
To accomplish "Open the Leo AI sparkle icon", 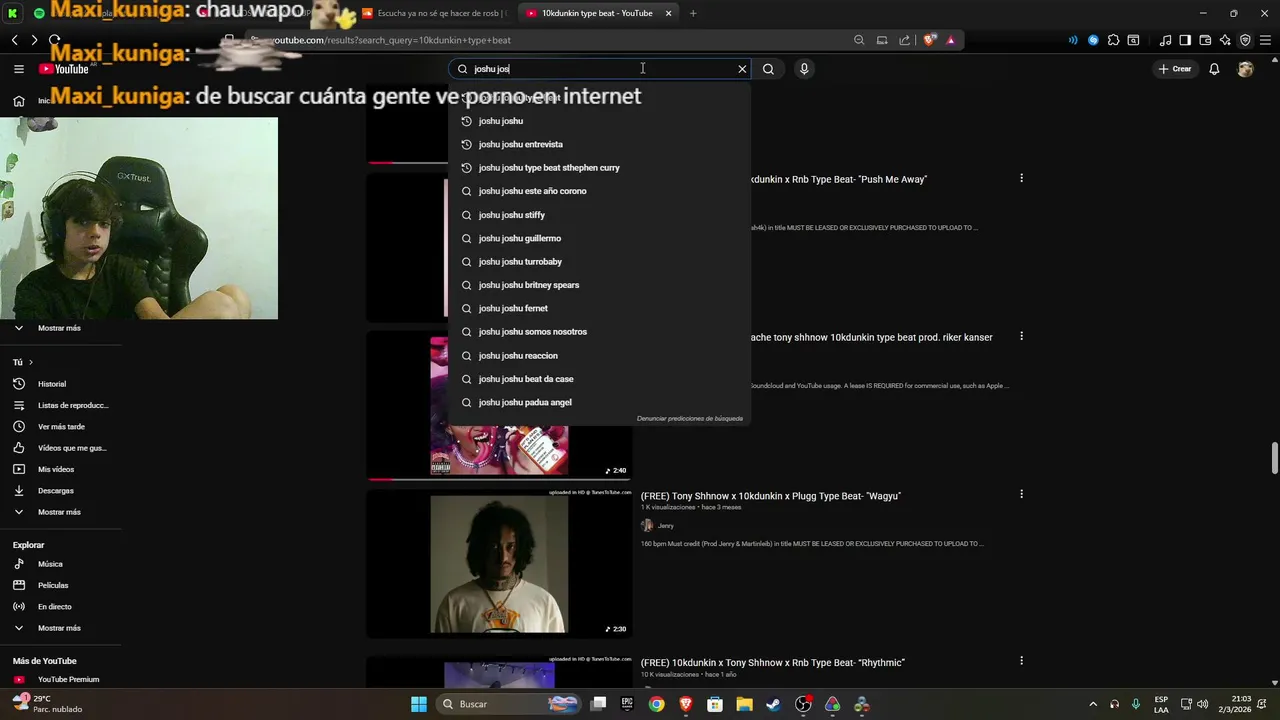I will pos(1225,40).
